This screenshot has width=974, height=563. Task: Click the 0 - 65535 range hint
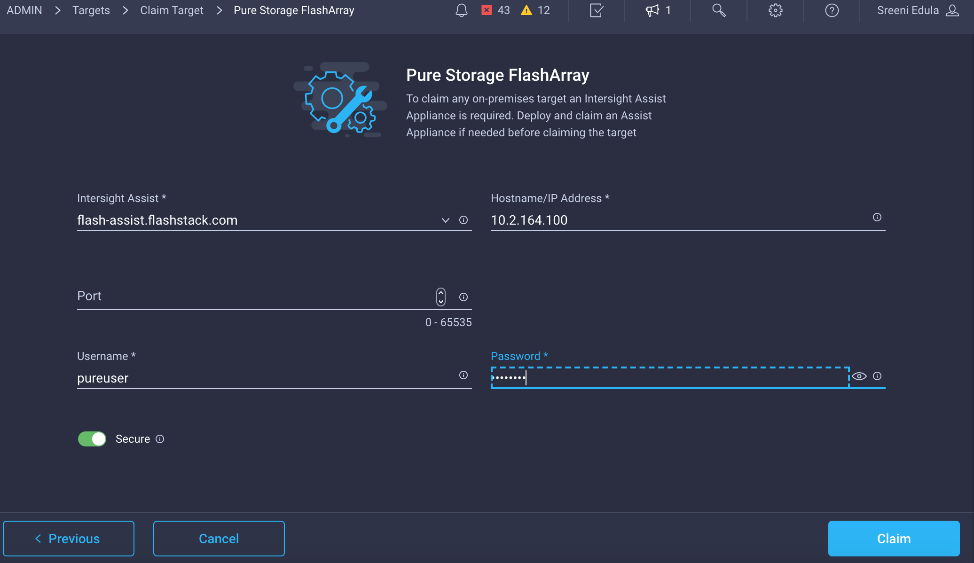448,323
